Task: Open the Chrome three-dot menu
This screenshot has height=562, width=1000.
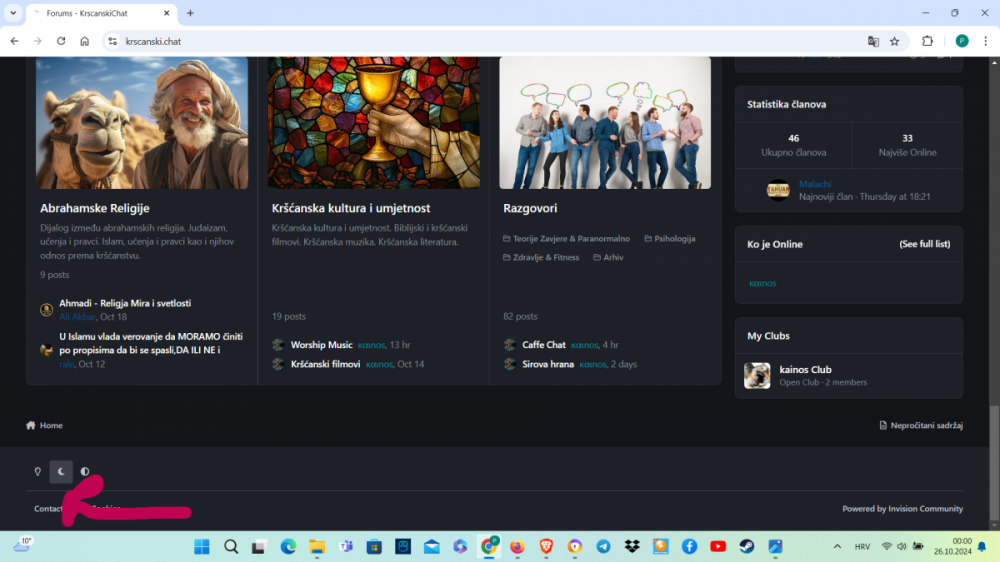Action: point(984,41)
